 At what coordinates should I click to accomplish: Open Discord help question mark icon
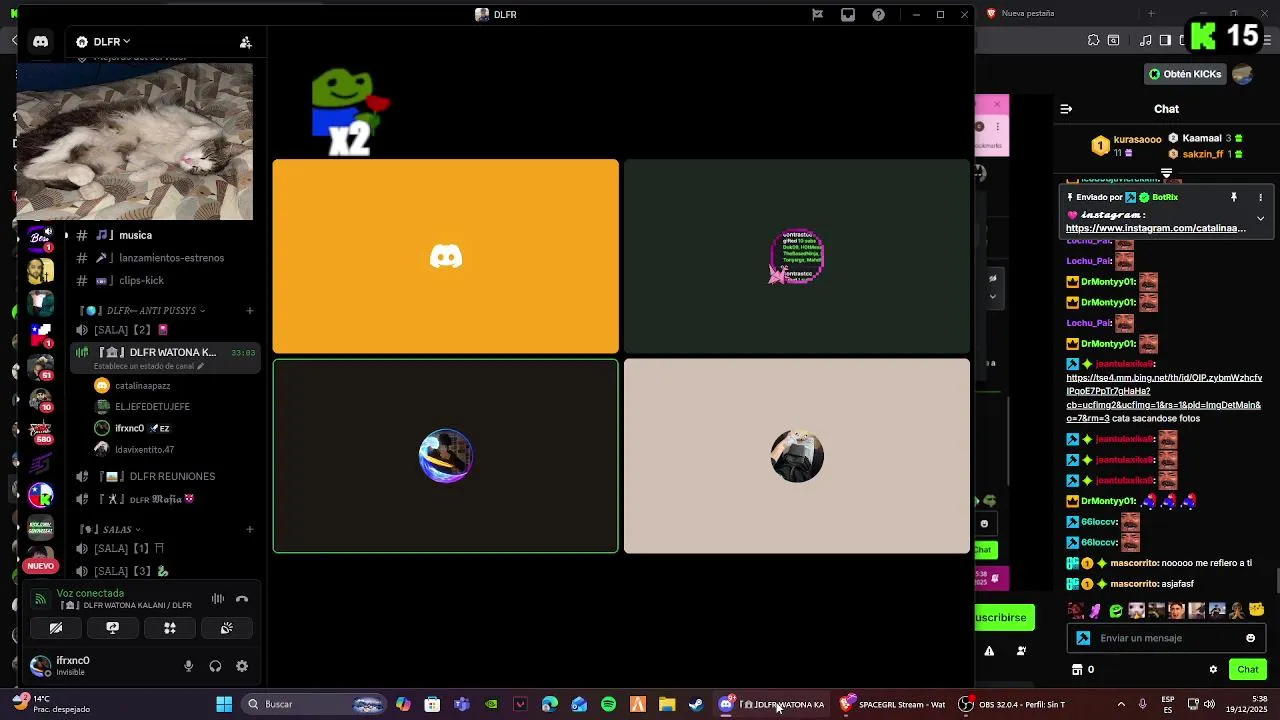tap(878, 15)
